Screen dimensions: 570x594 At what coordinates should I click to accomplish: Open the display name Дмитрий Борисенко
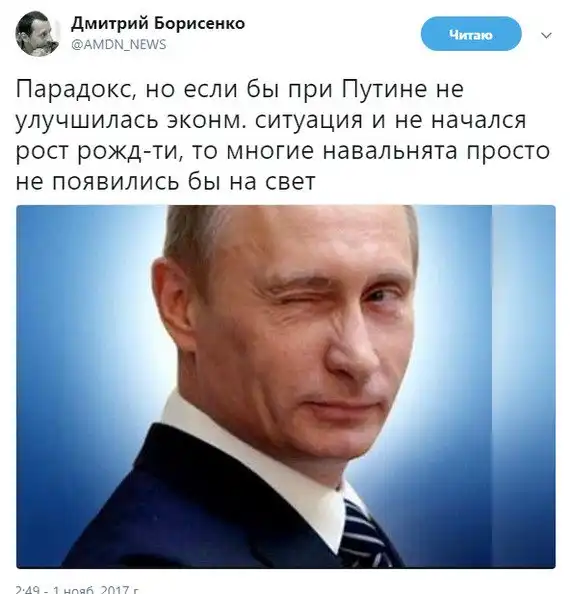pos(158,24)
